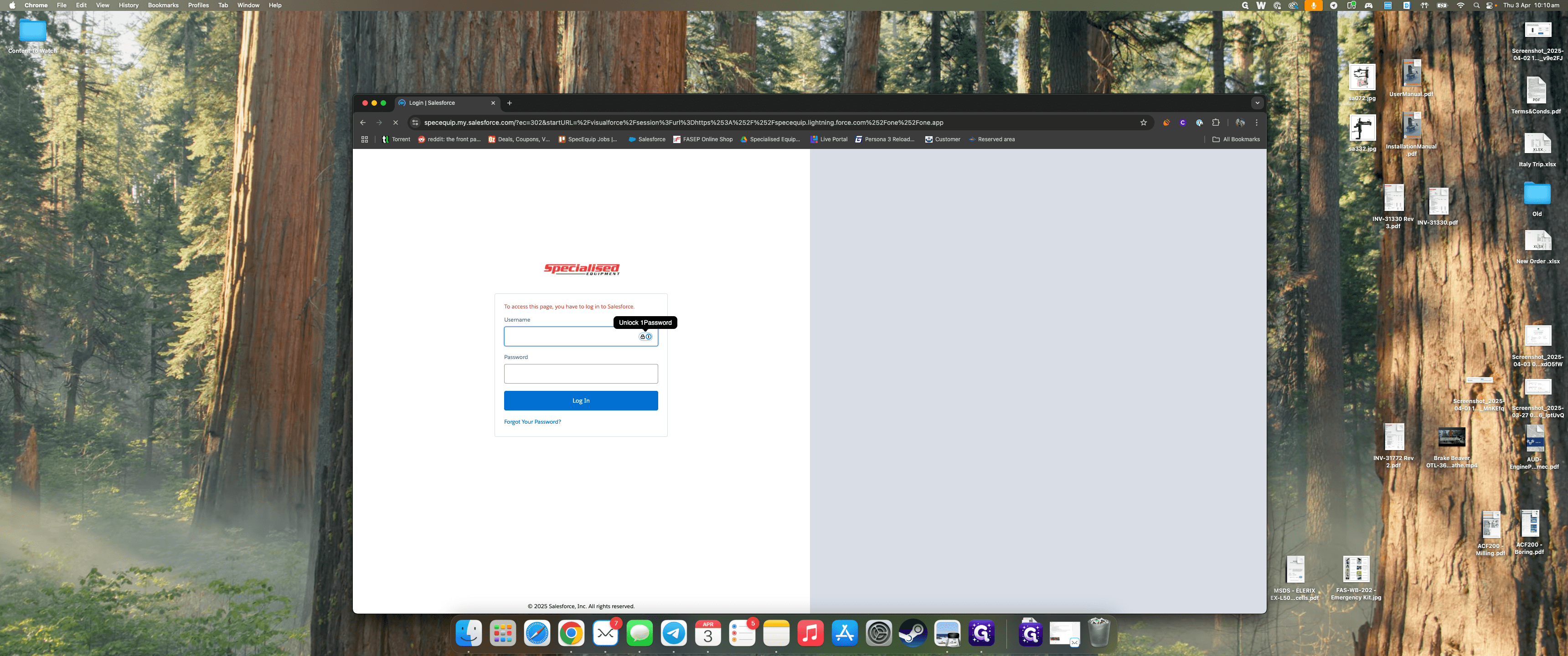Open Steam from the Dock

coord(913,633)
